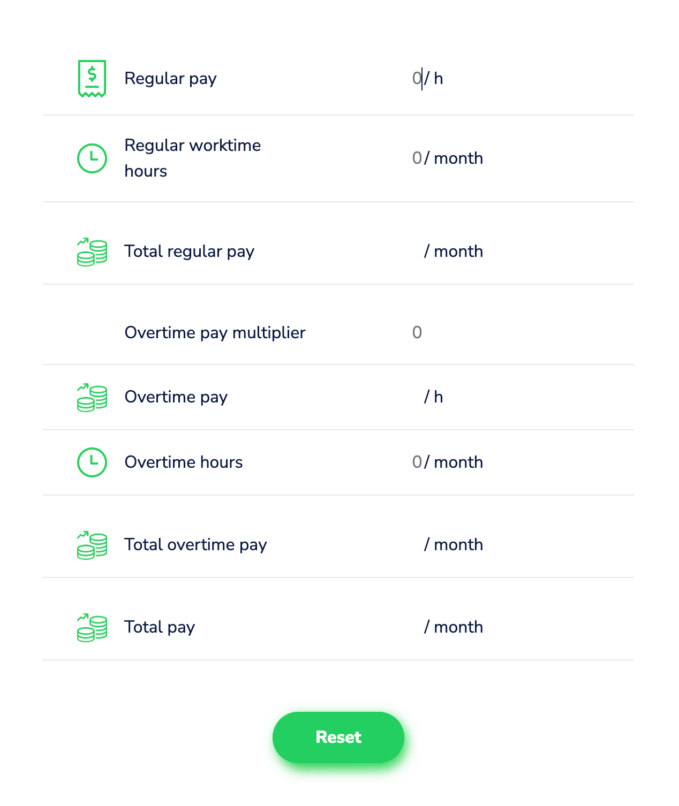Viewport: 679px width, 806px height.
Task: Click the coins icon next to Overtime pay
Action: pos(91,397)
